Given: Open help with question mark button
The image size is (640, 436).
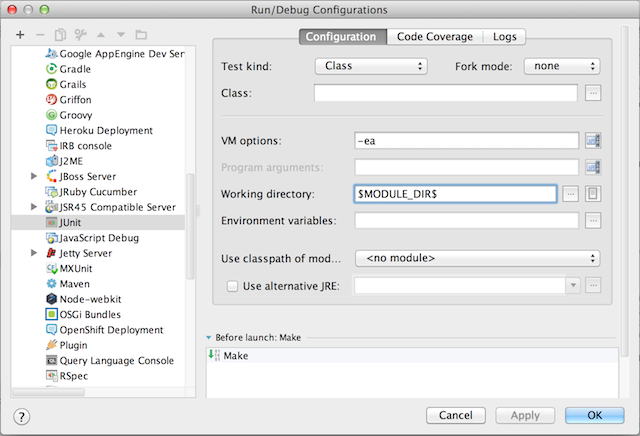Looking at the screenshot, I should 22,417.
